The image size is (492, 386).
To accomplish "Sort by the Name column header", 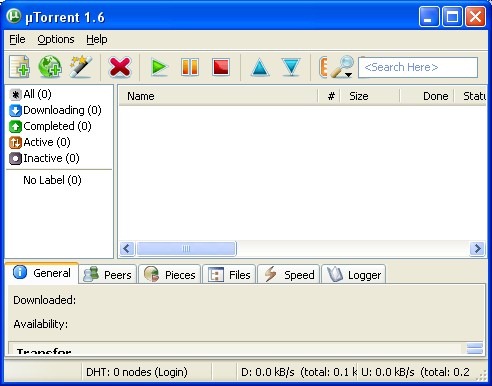I will coord(218,96).
